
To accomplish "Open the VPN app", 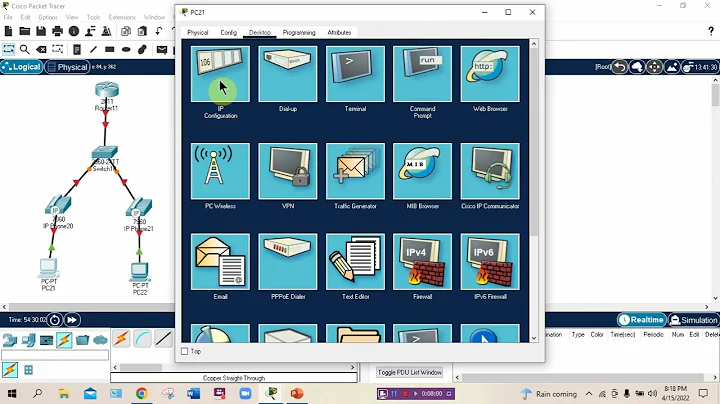I will point(287,171).
